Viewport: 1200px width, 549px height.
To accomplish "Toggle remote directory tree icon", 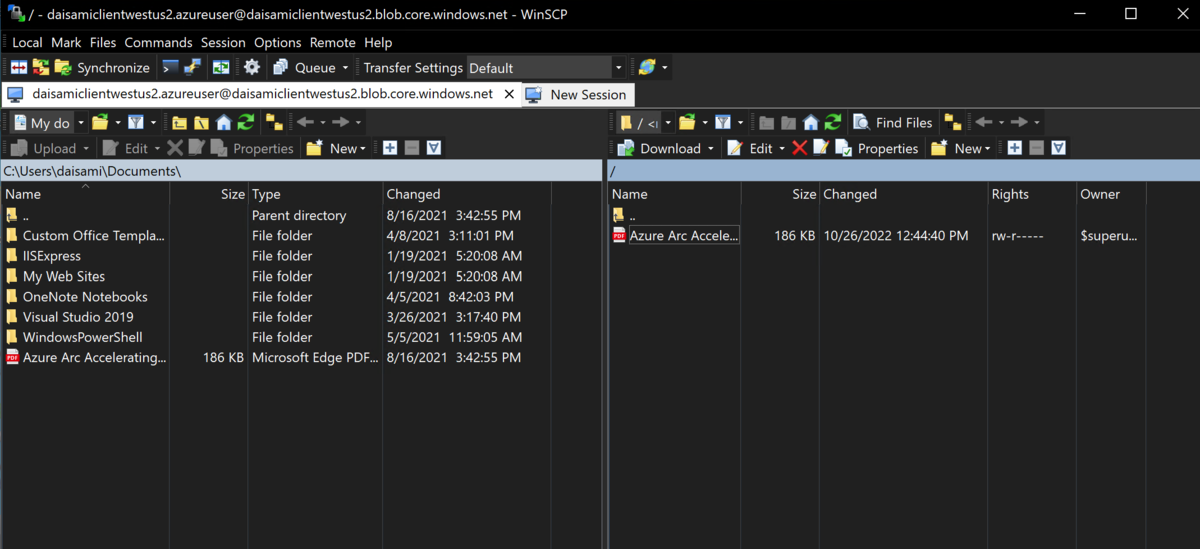I will point(952,122).
